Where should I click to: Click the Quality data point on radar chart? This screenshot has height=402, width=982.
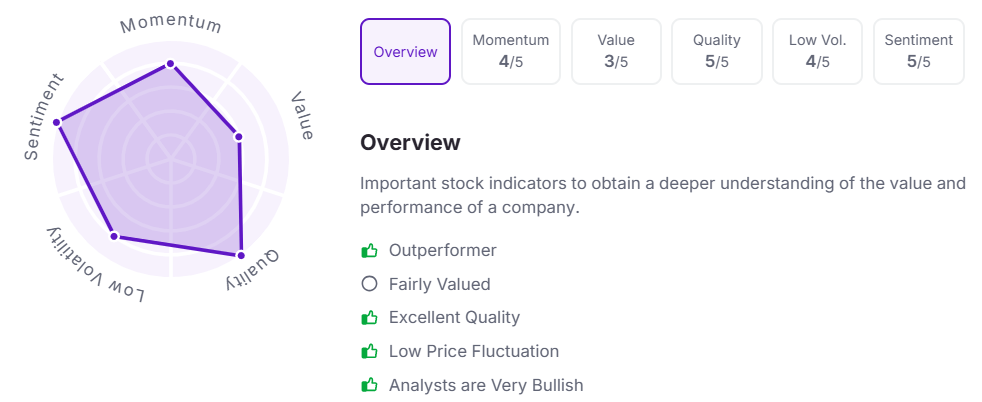click(241, 256)
